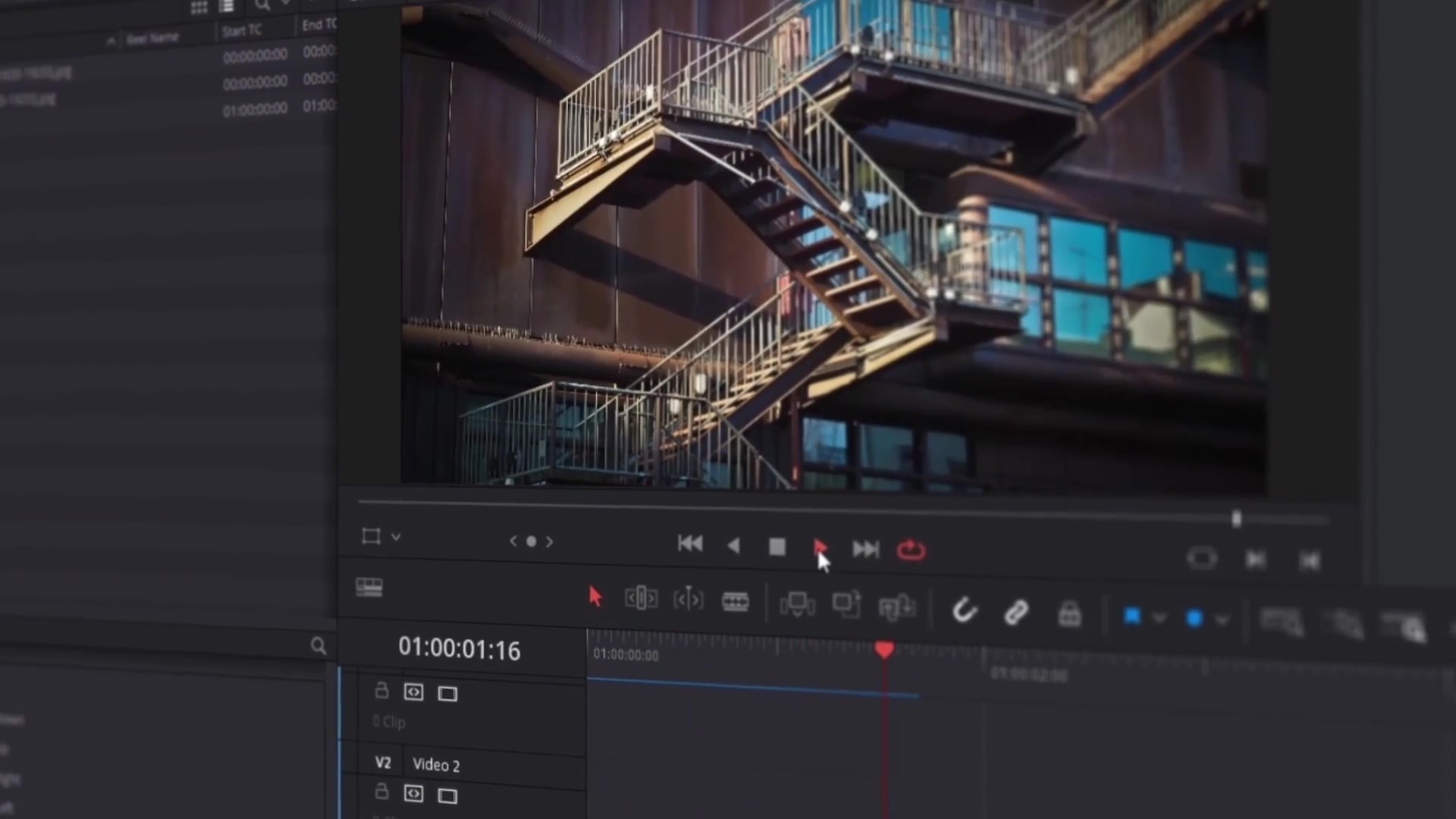This screenshot has height=819, width=1456.
Task: Go to the next keyframe arrow
Action: [x=549, y=542]
